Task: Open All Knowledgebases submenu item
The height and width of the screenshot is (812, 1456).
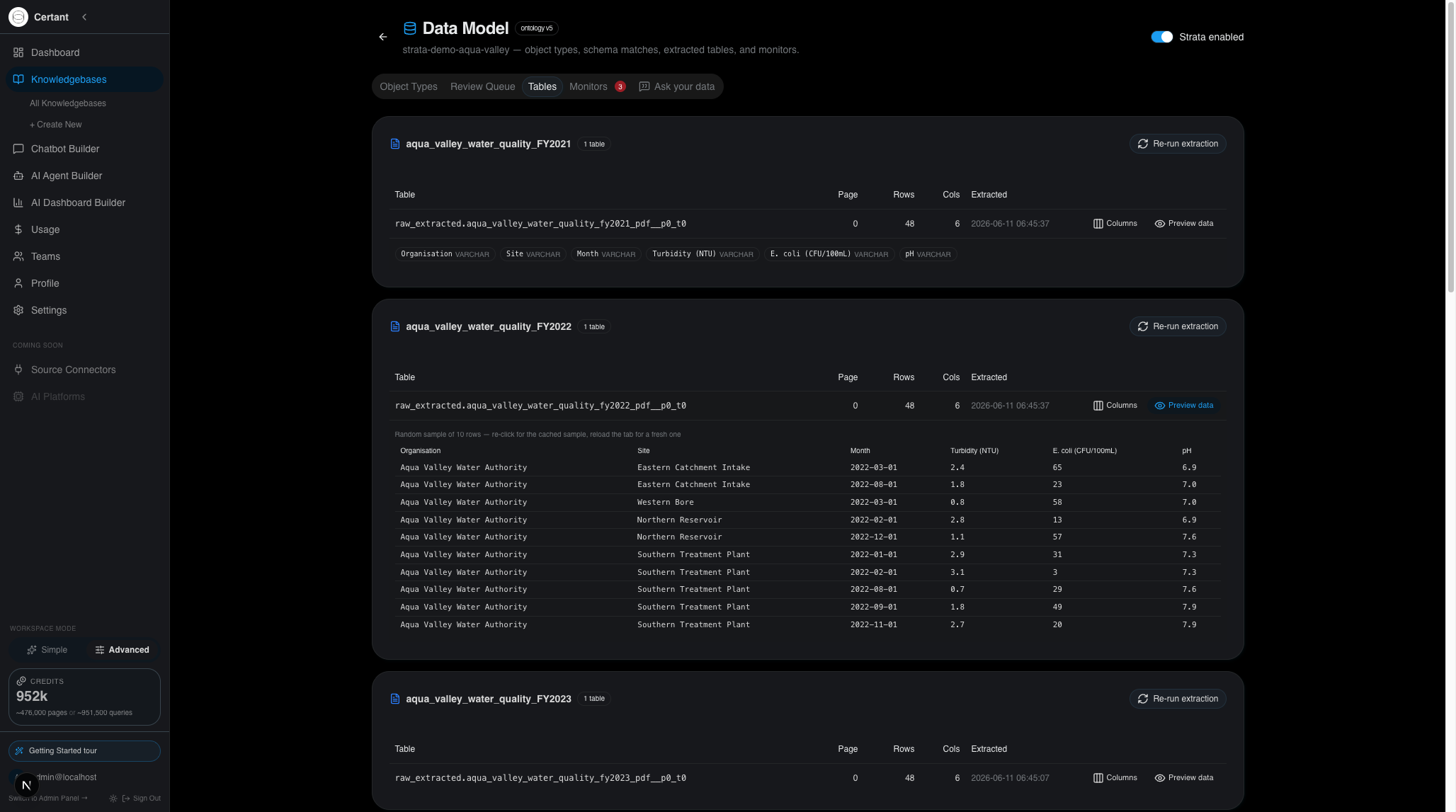Action: [68, 103]
